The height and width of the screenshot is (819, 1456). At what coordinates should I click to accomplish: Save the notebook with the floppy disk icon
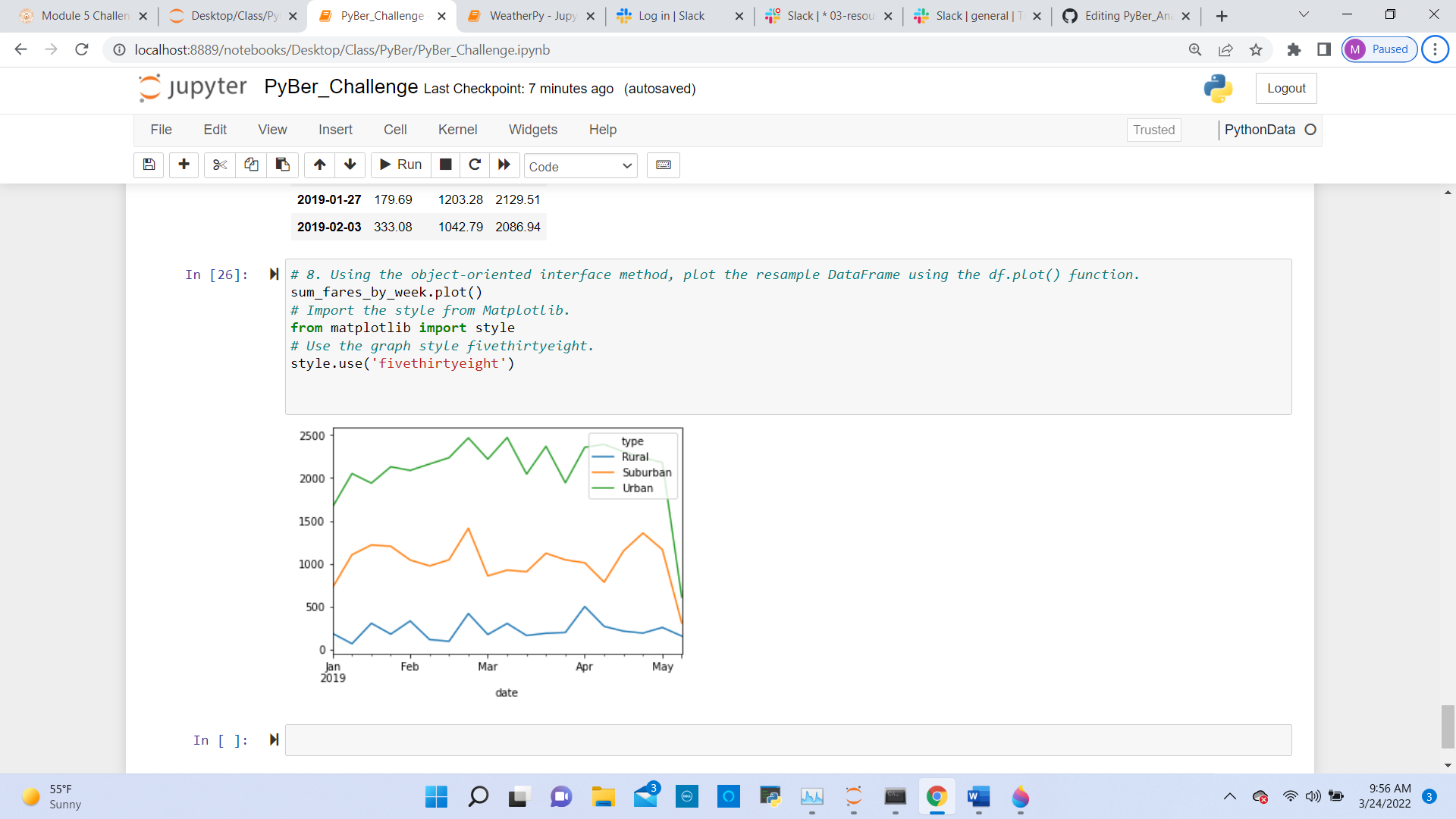pyautogui.click(x=149, y=165)
